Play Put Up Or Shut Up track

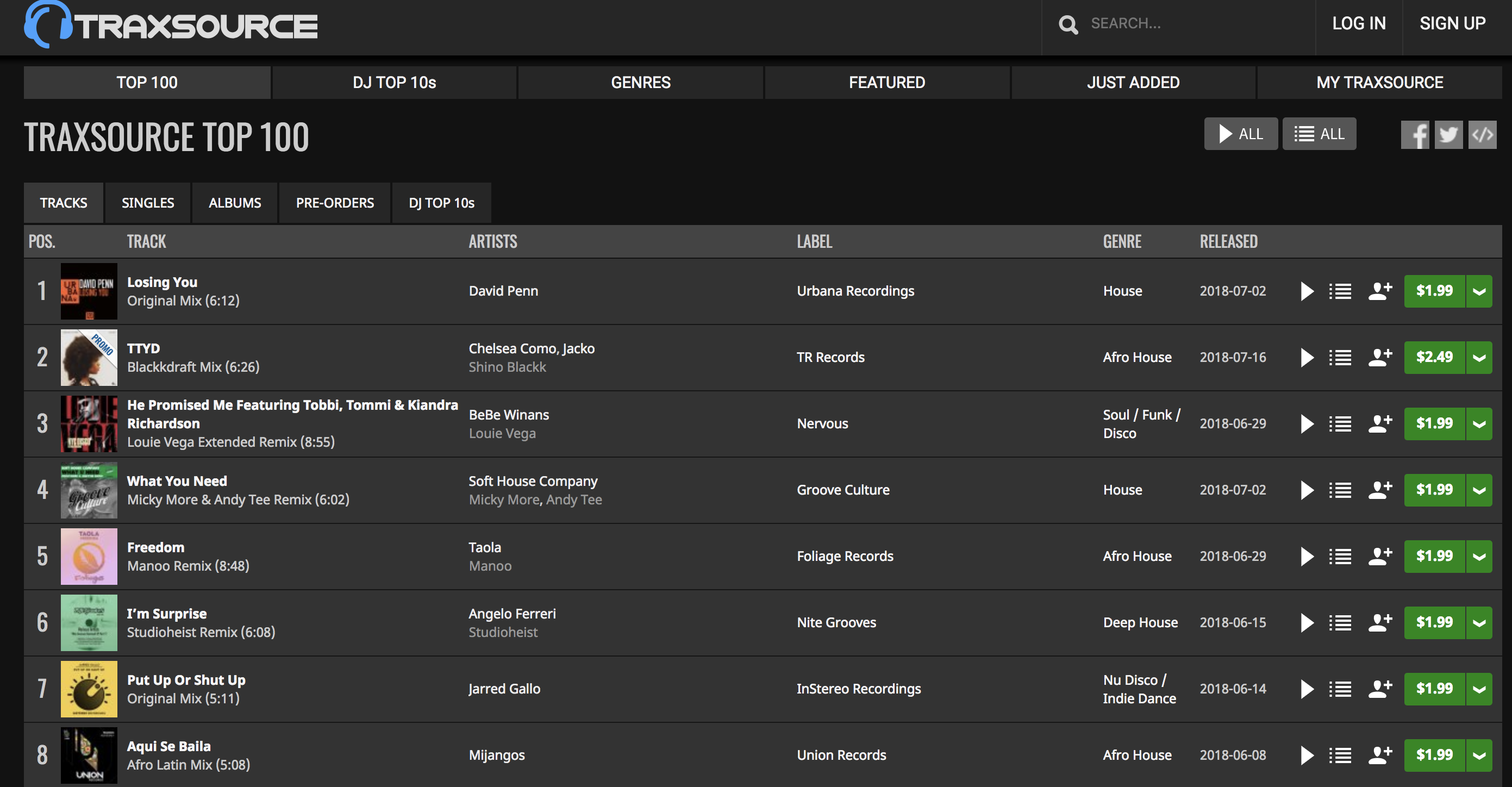1307,689
